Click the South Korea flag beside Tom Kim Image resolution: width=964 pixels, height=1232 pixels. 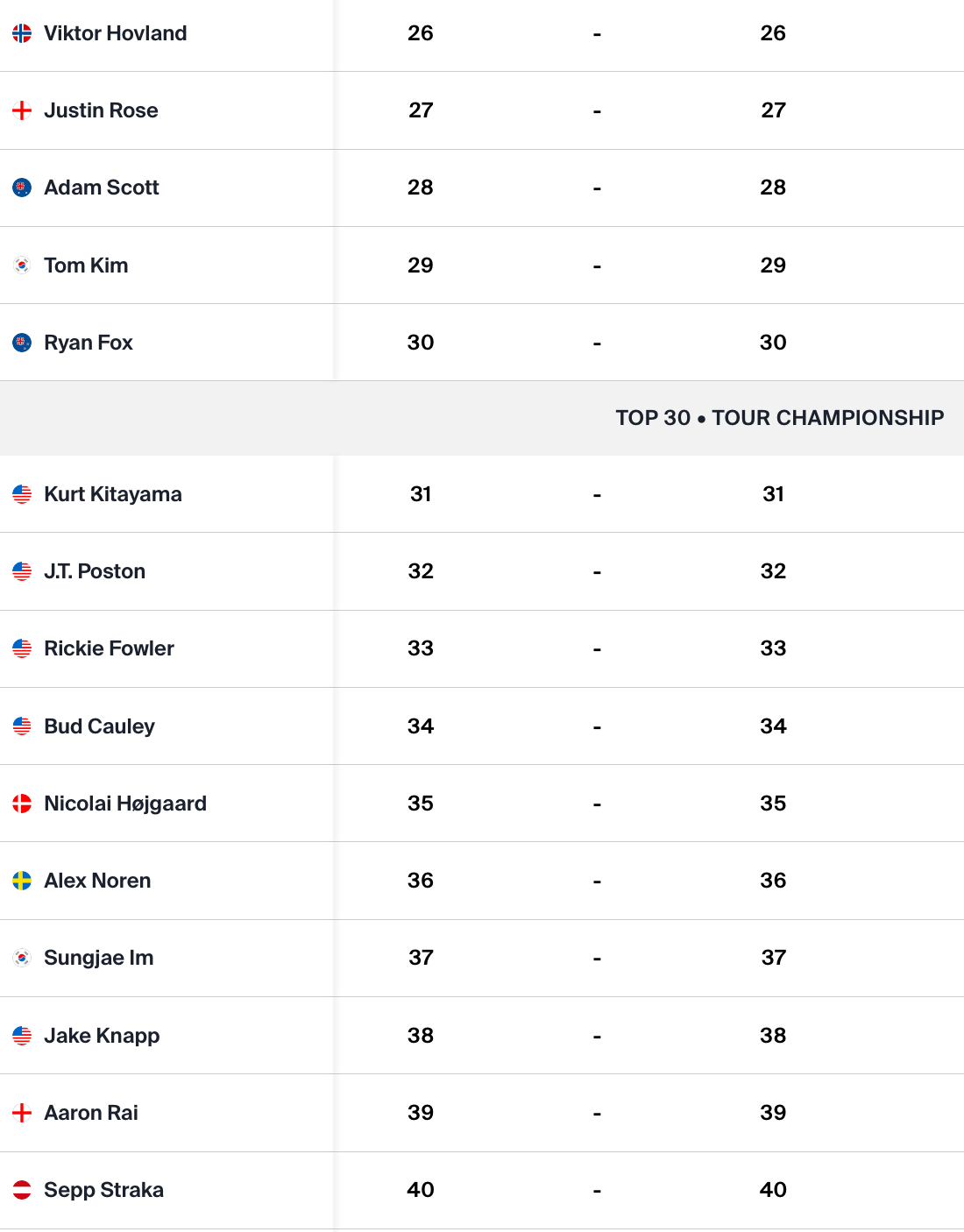click(x=22, y=265)
